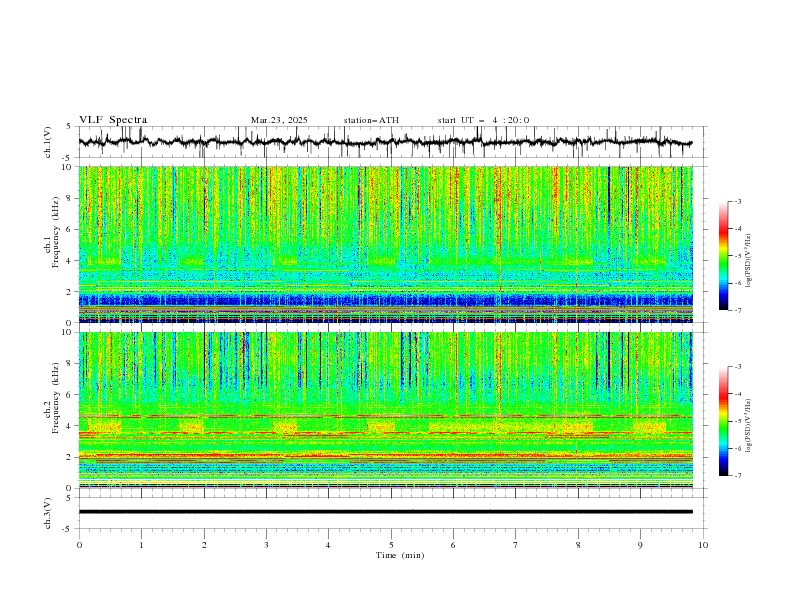Click the "2" kHz tick on ch.1 frequency axis

pos(71,292)
